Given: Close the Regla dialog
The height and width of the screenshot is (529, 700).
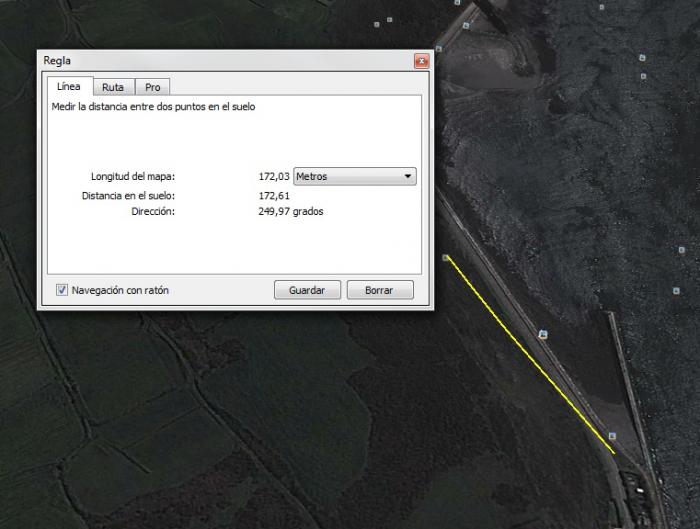Looking at the screenshot, I should point(421,61).
